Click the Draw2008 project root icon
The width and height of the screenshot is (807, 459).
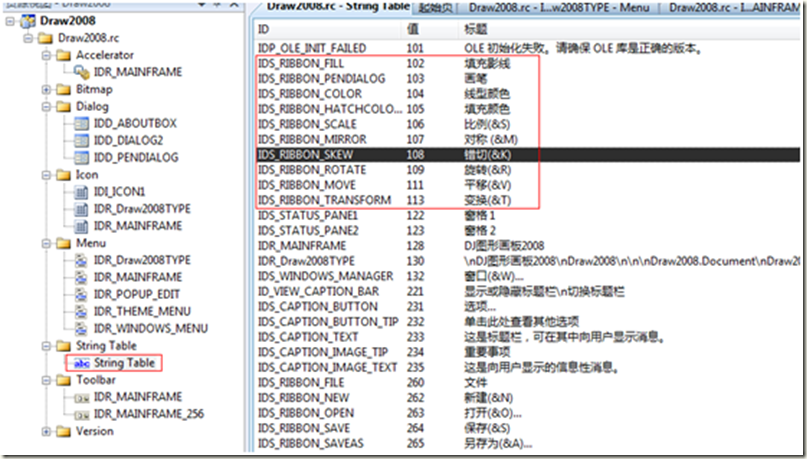tap(28, 21)
